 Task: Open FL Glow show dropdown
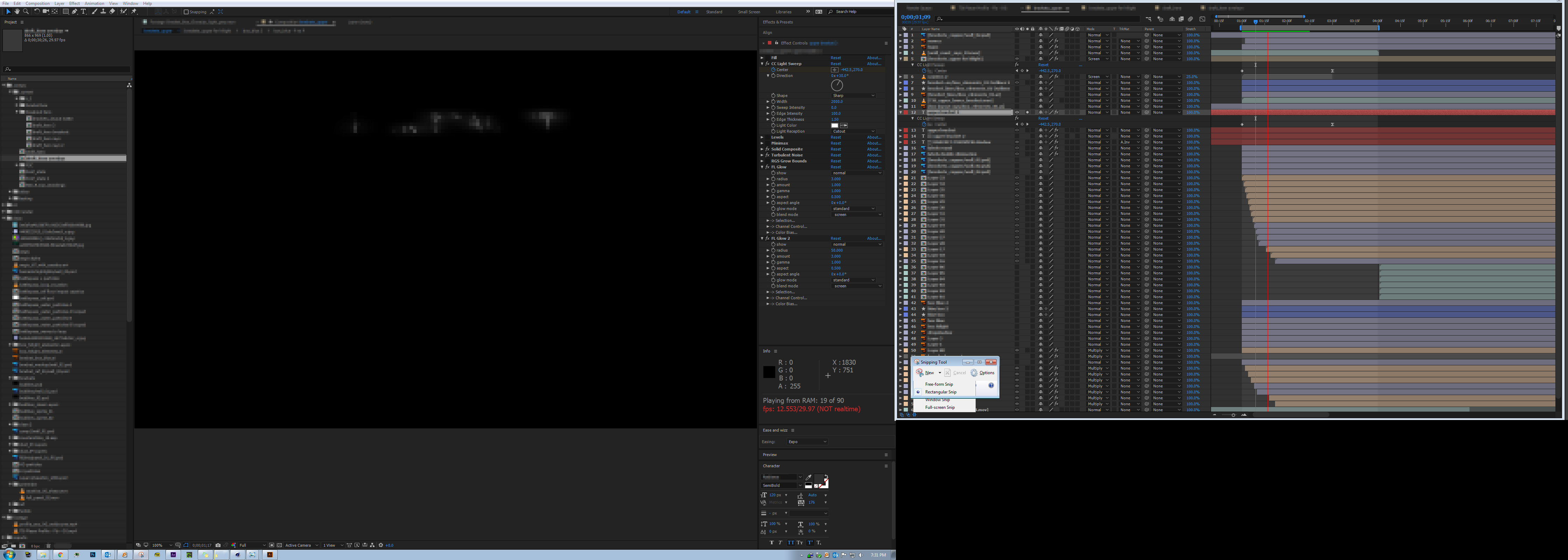click(x=856, y=173)
